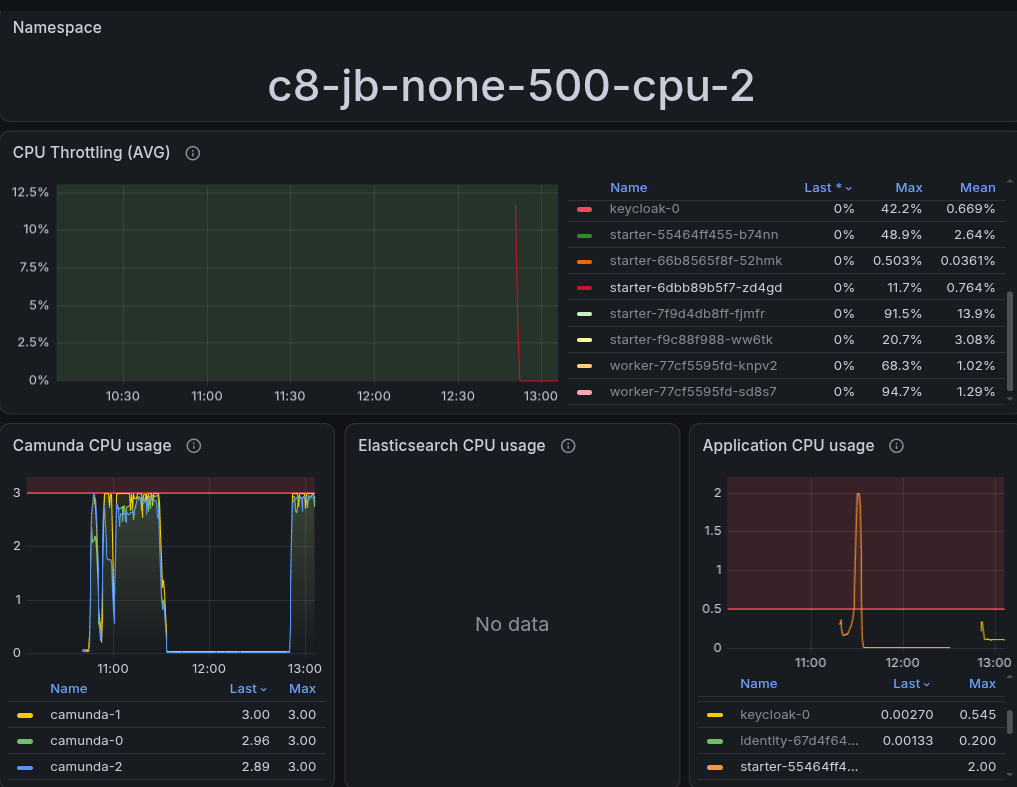Click the Elasticsearch CPU usage panel title
Screen dimensions: 1017x787
pyautogui.click(x=451, y=446)
